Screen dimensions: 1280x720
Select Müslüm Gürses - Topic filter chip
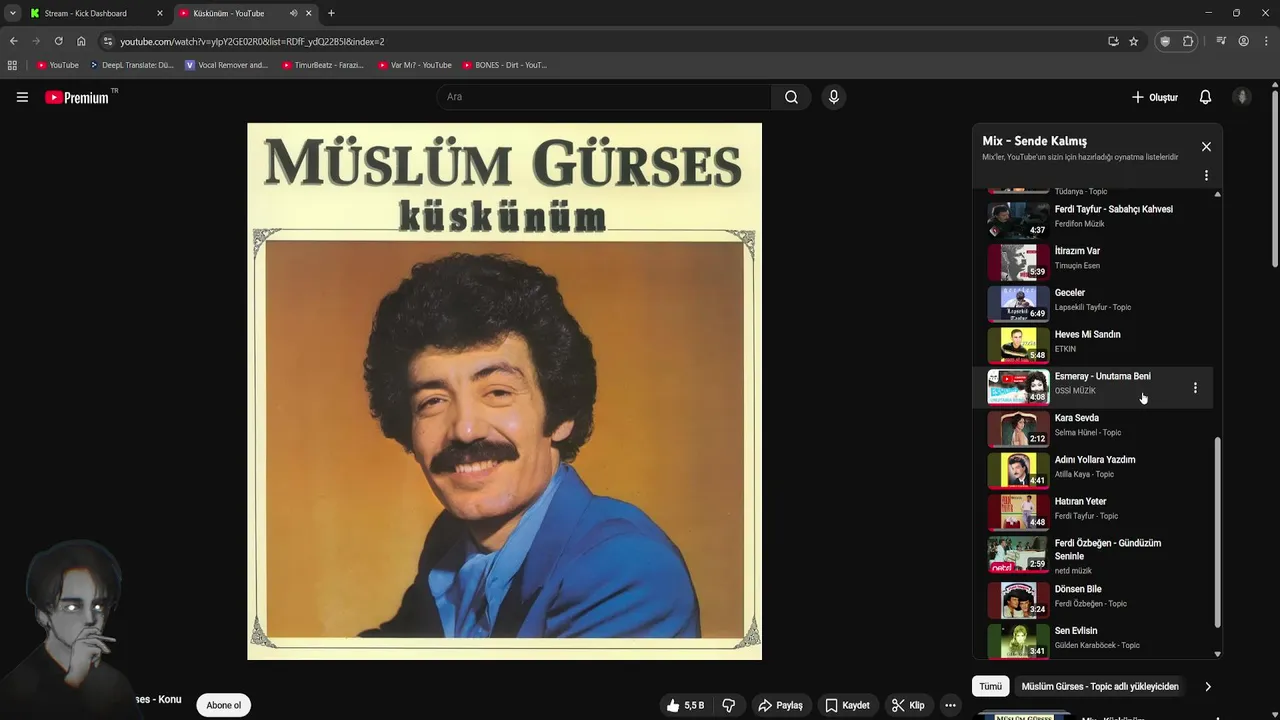(1100, 686)
